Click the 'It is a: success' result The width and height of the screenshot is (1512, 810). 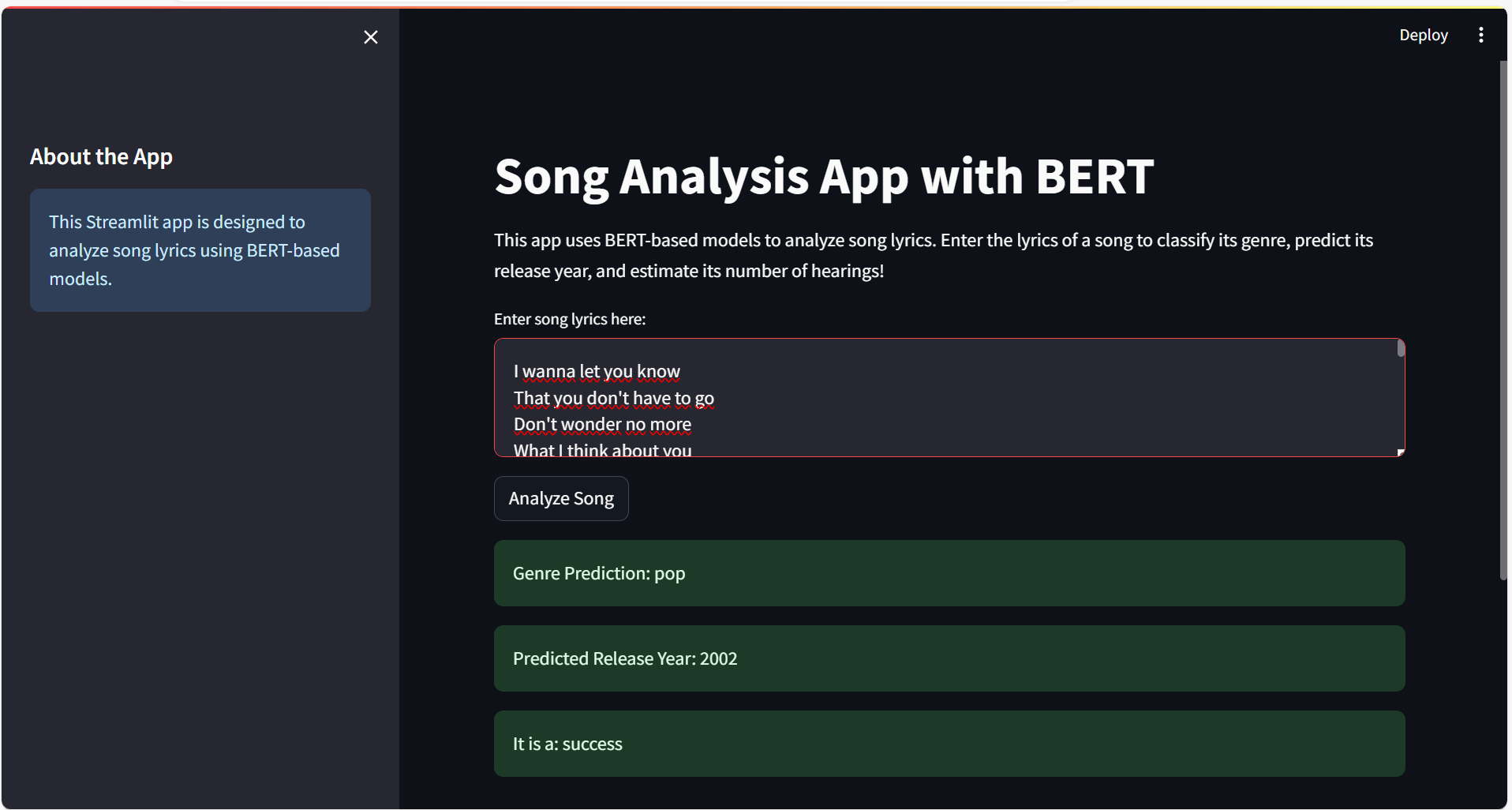coord(949,744)
